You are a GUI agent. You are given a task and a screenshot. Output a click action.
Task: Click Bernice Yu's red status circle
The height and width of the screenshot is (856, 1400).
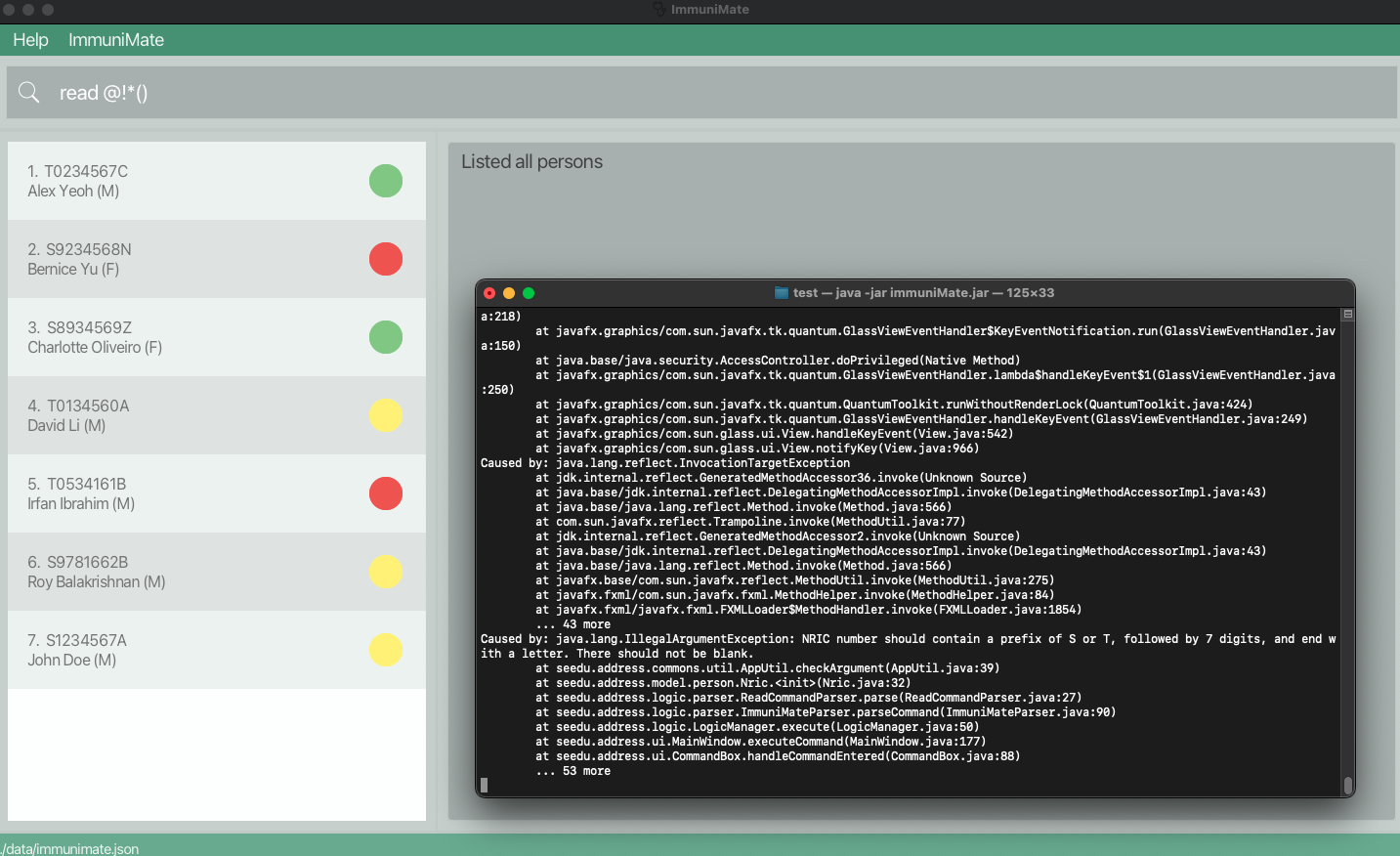point(386,259)
